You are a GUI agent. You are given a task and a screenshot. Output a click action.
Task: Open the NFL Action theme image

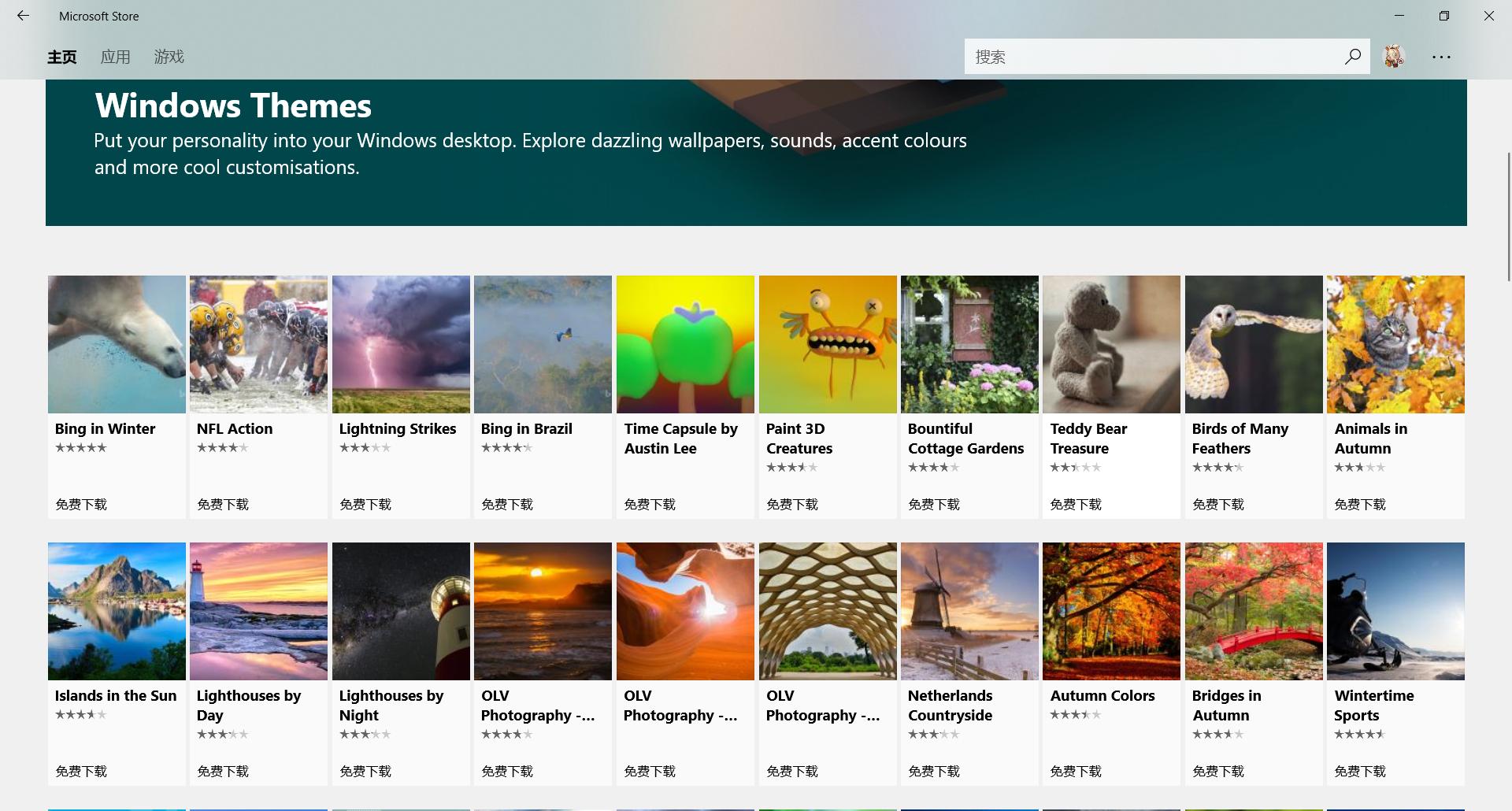[x=258, y=344]
